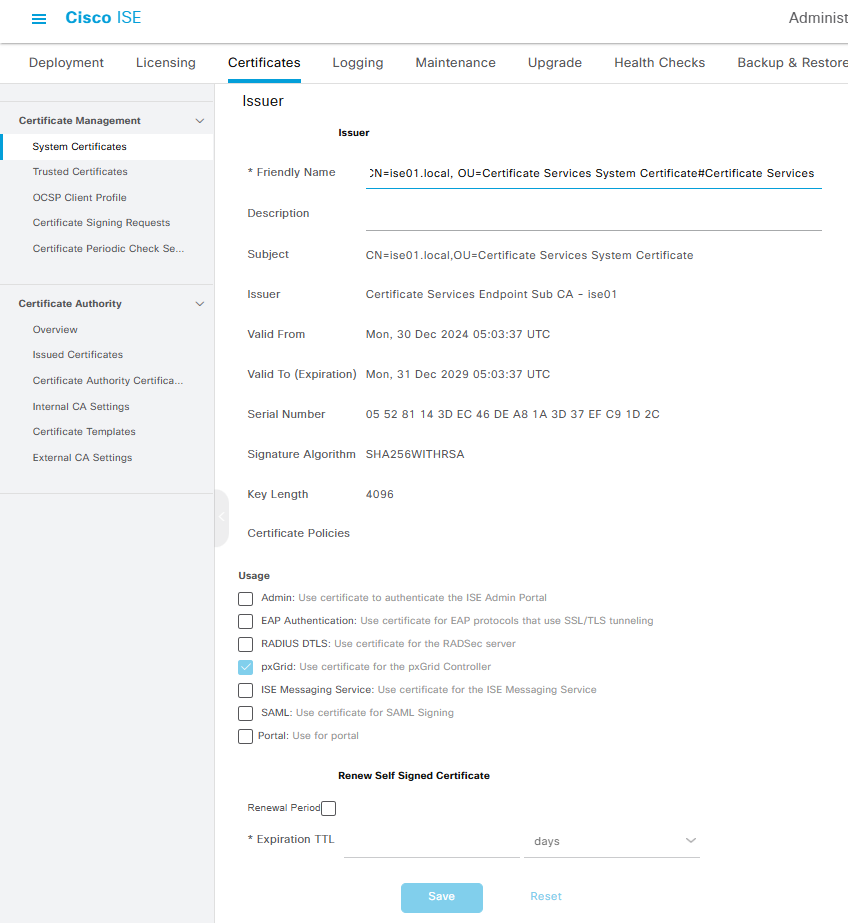Open Certificate Periodic Check Settings
The image size is (848, 923).
(108, 249)
